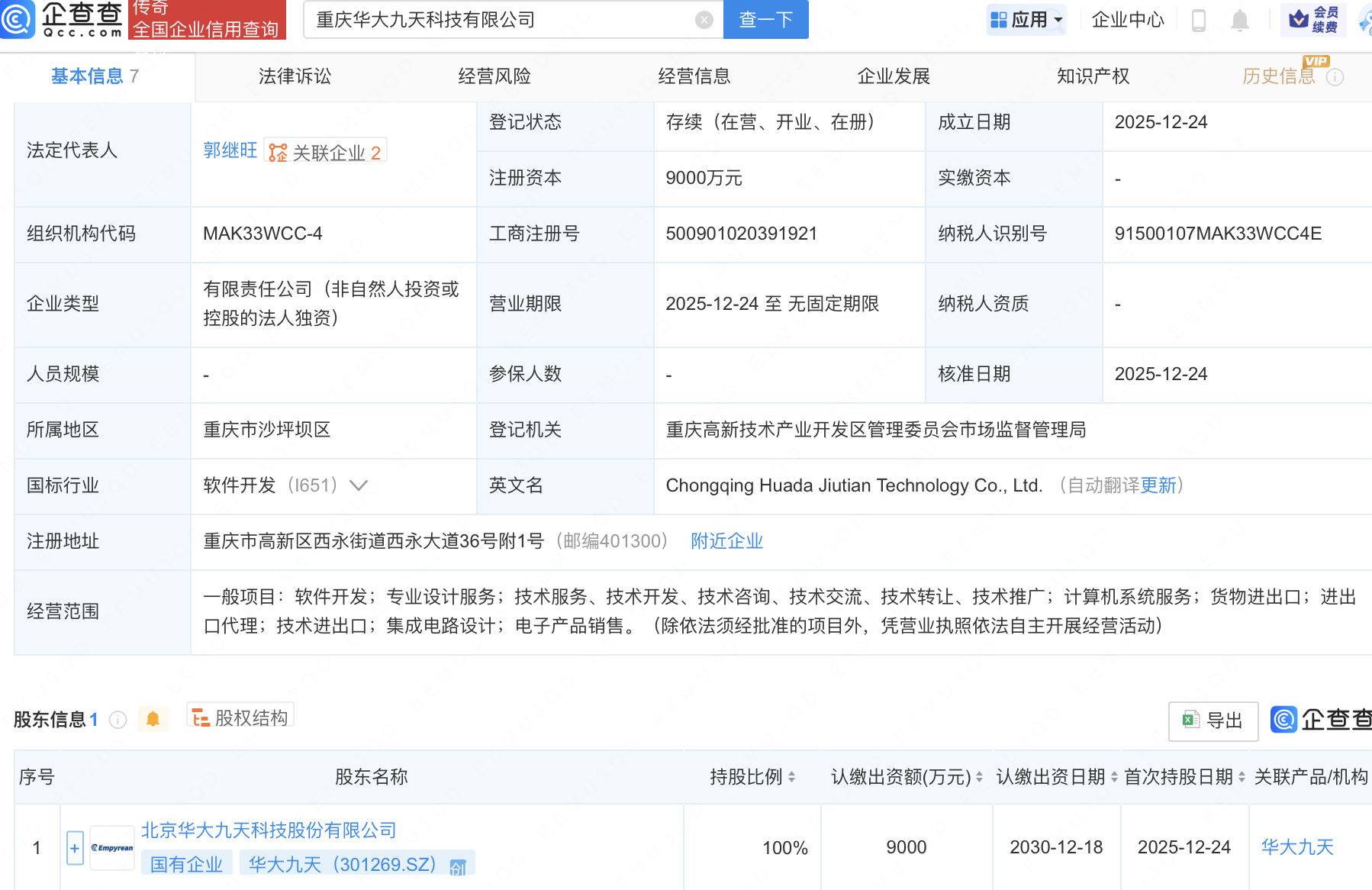Expand the 软件开发 industry classification chevron
The width and height of the screenshot is (1372, 890).
[x=359, y=485]
